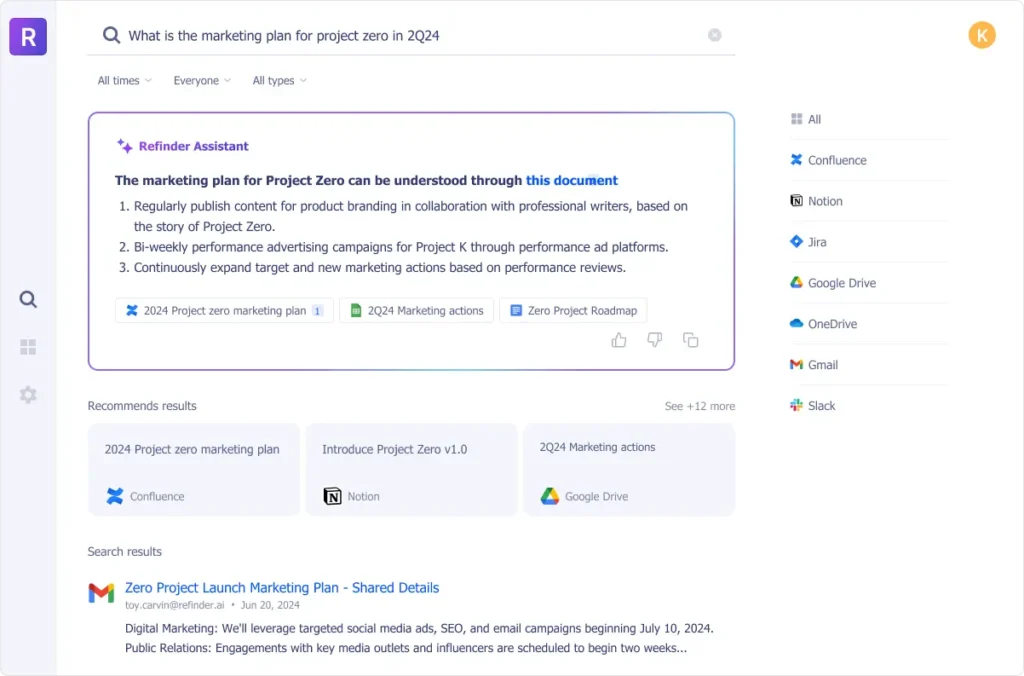
Task: Filter results by Gmail
Action: pos(869,364)
